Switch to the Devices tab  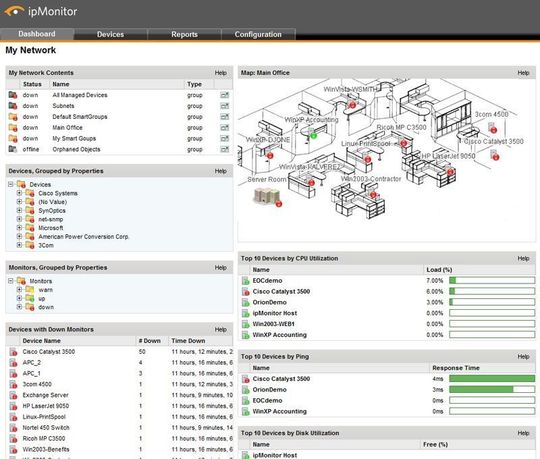[110, 34]
